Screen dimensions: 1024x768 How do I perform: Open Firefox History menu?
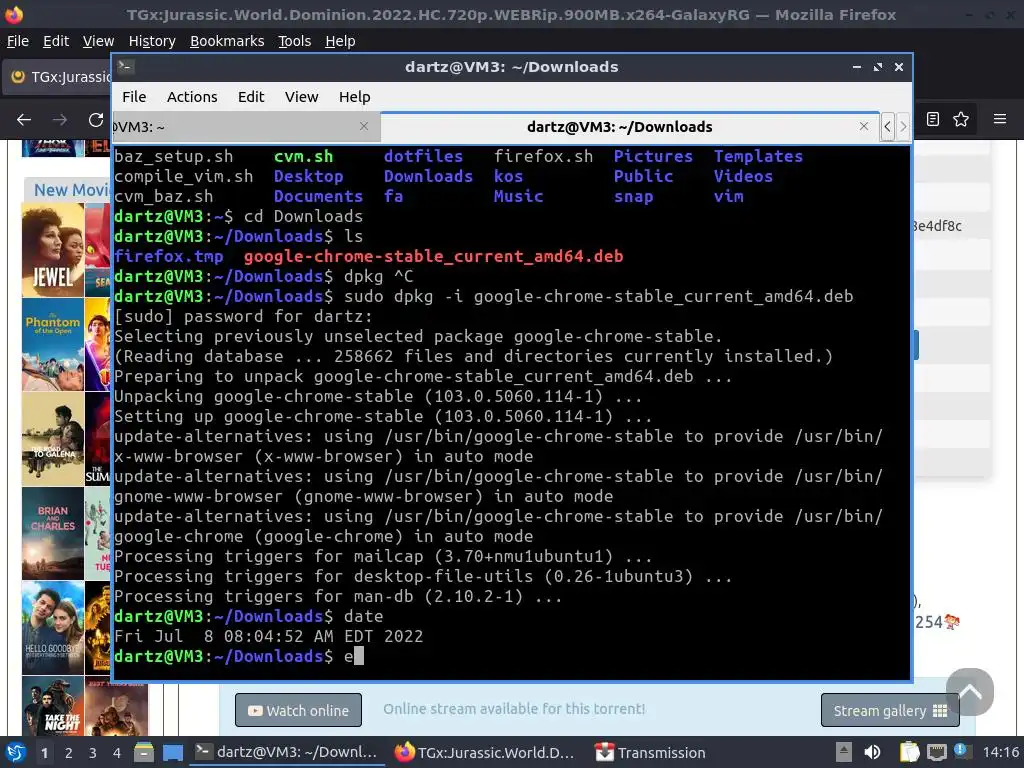152,41
